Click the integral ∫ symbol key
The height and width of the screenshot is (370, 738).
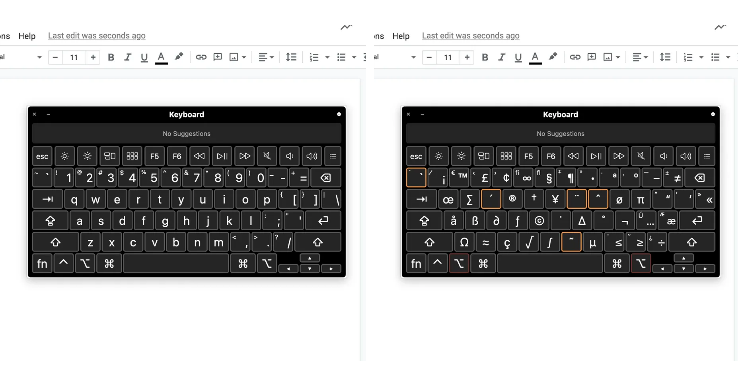click(x=550, y=242)
